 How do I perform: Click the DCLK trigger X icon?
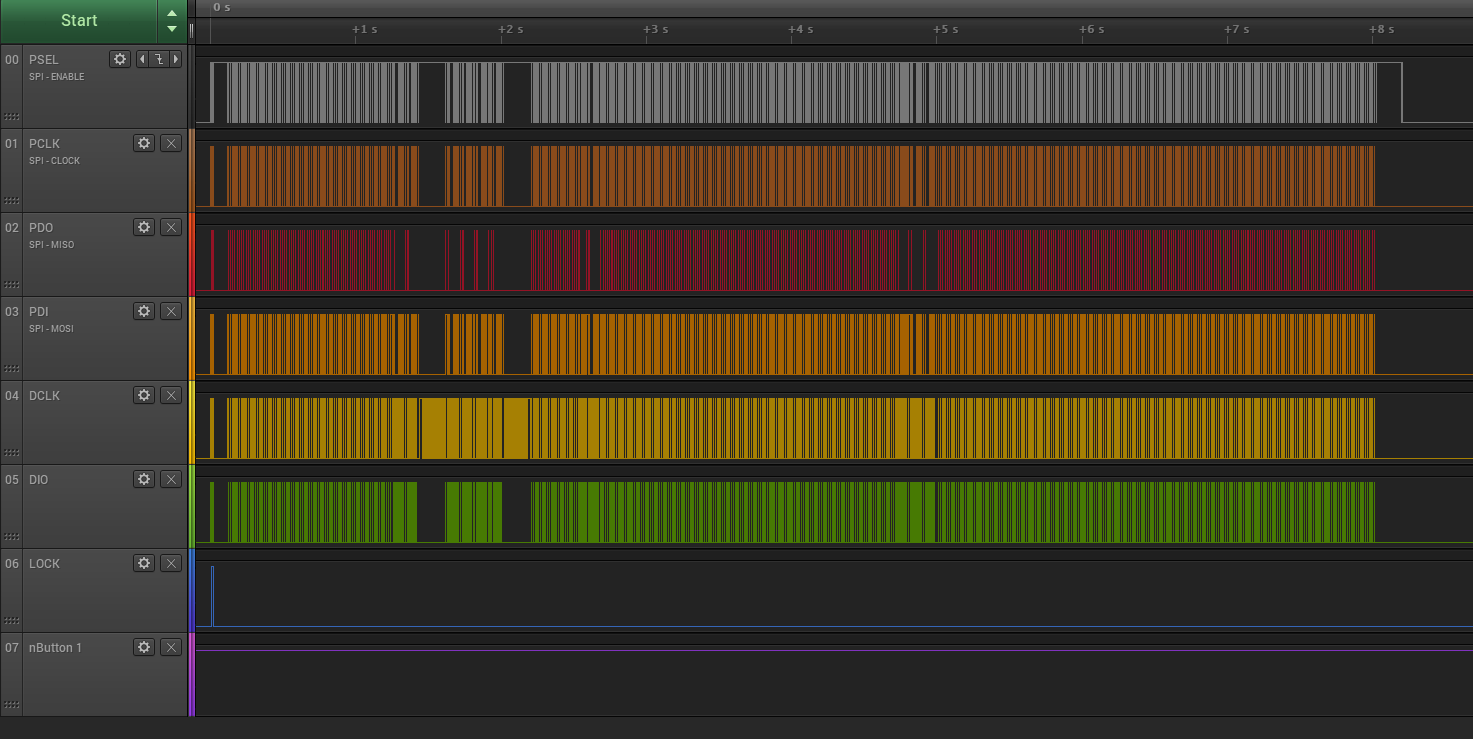[x=171, y=395]
